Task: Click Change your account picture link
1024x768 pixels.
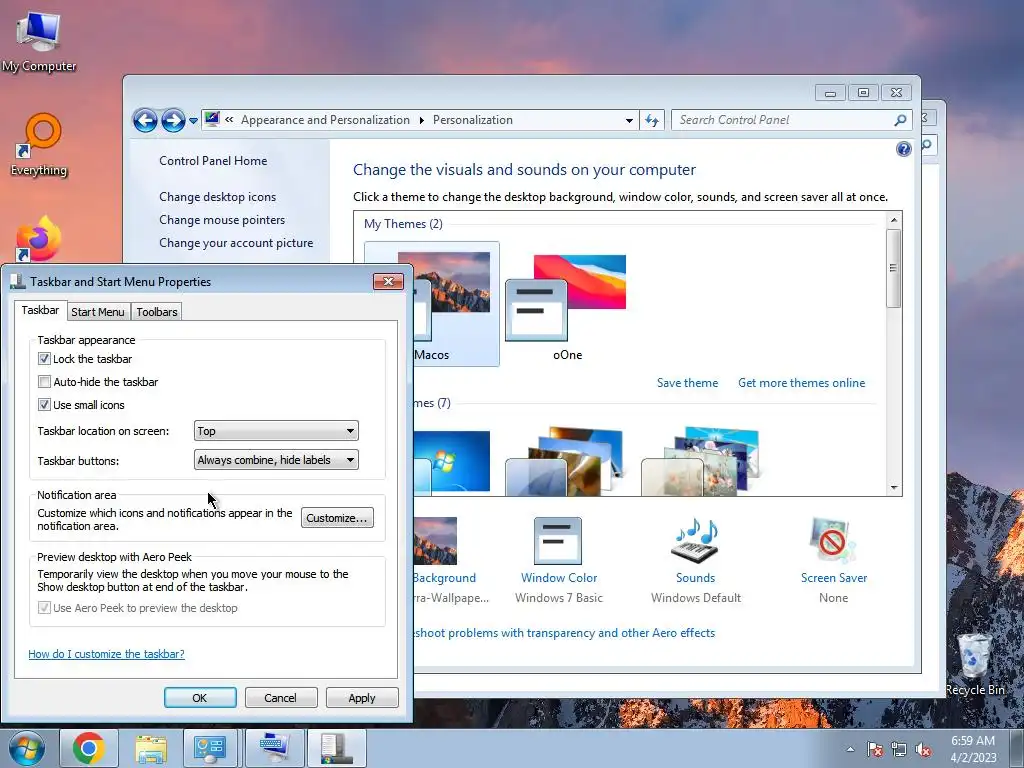Action: (x=236, y=242)
